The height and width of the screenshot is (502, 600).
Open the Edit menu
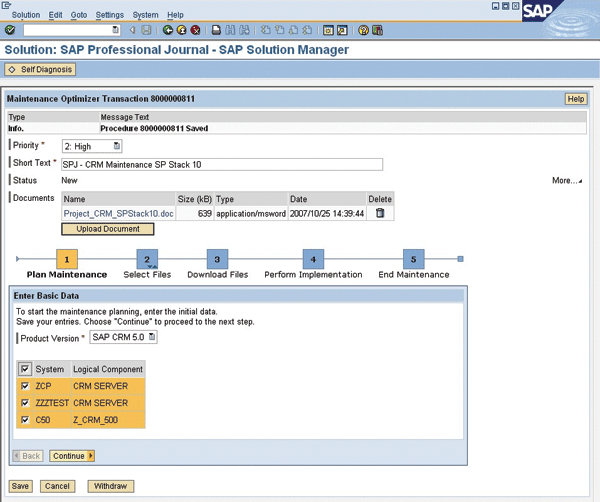pos(55,15)
